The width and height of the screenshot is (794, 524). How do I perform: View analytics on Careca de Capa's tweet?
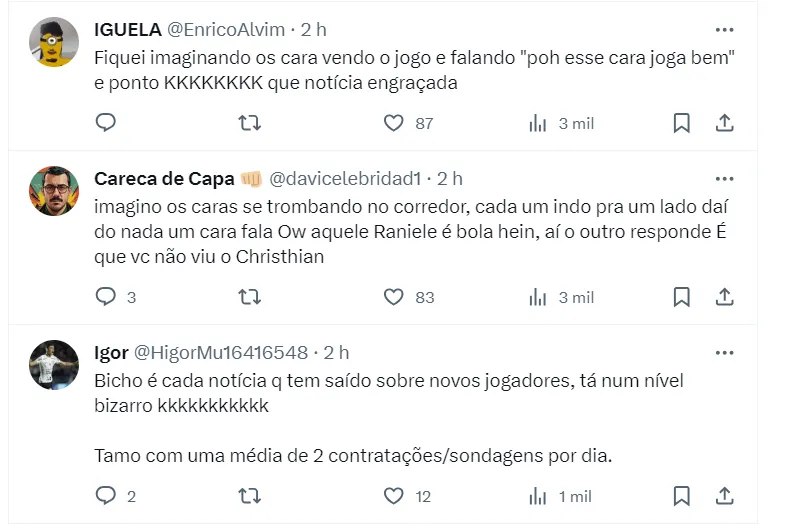[538, 297]
